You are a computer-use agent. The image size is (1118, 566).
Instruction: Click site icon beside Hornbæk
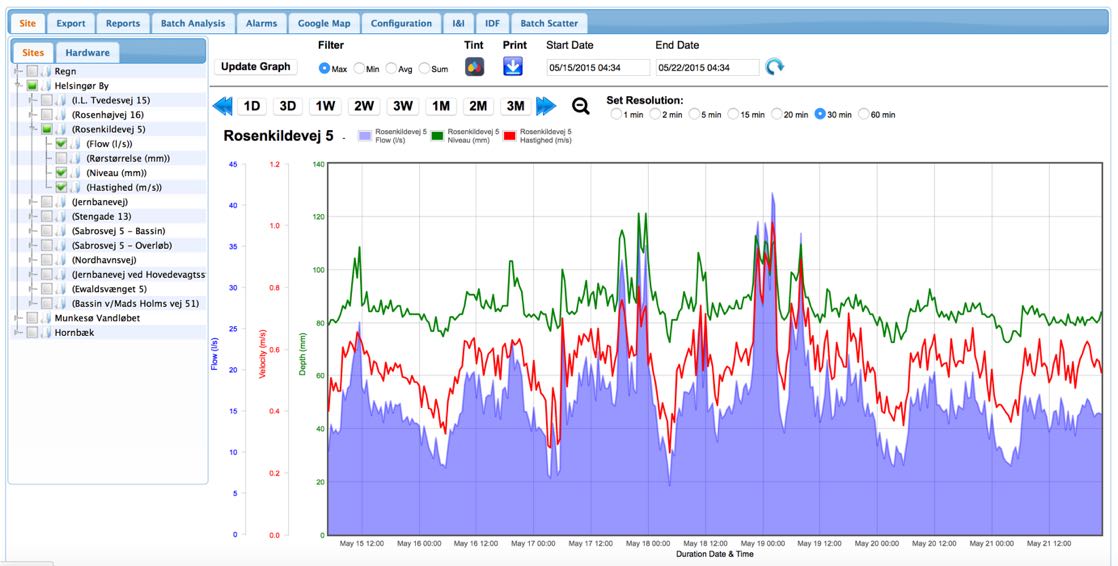tap(46, 333)
